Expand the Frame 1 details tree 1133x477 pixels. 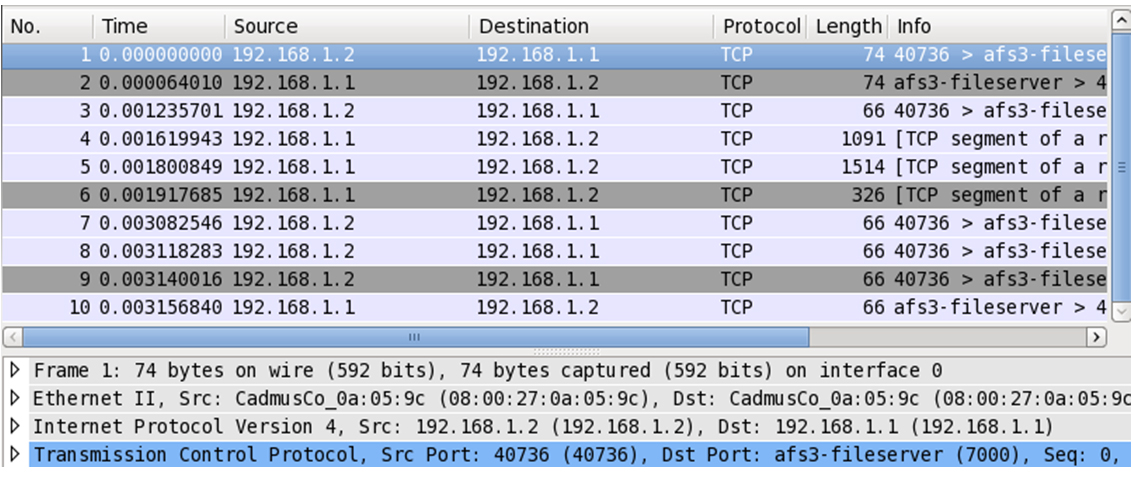pyautogui.click(x=14, y=371)
